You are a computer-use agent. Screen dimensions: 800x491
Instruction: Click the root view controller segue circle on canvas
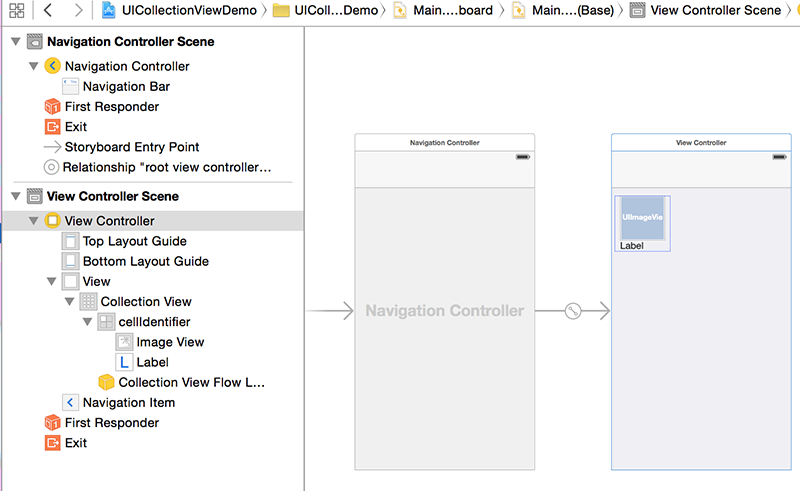coord(573,310)
